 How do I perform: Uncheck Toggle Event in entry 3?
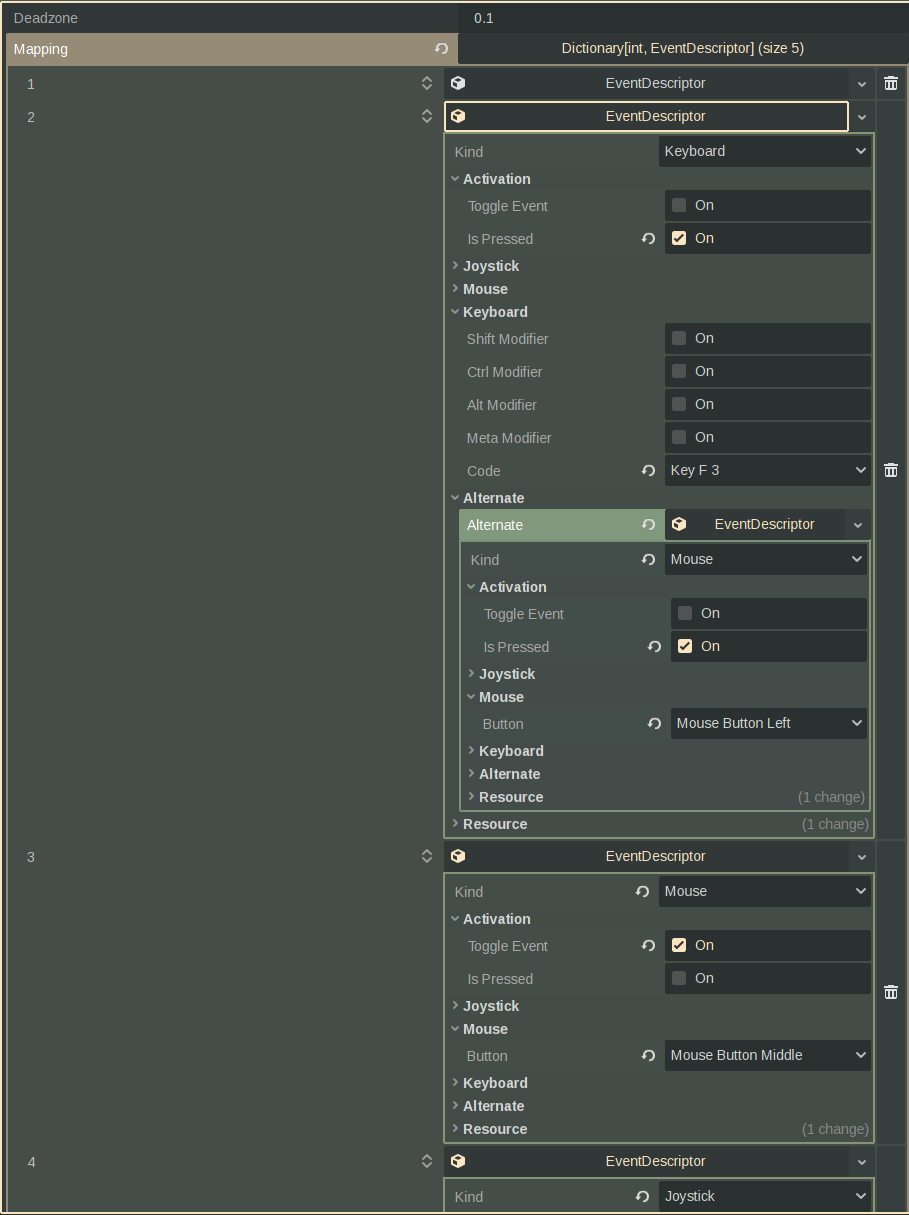click(x=679, y=946)
